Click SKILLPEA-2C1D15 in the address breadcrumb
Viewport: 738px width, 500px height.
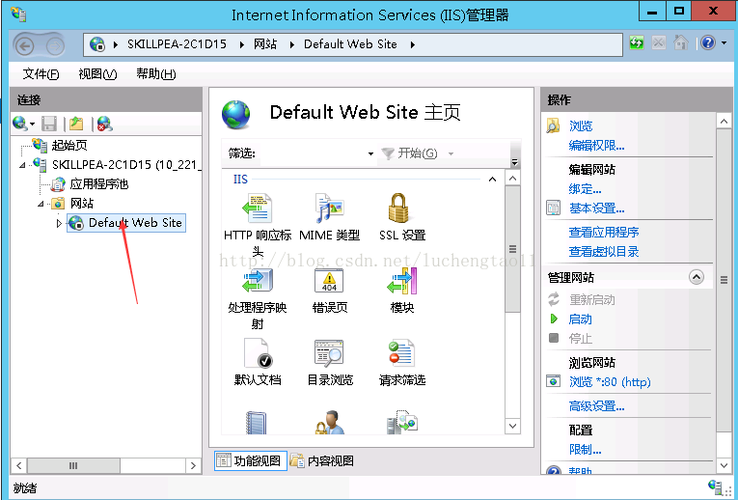(177, 44)
